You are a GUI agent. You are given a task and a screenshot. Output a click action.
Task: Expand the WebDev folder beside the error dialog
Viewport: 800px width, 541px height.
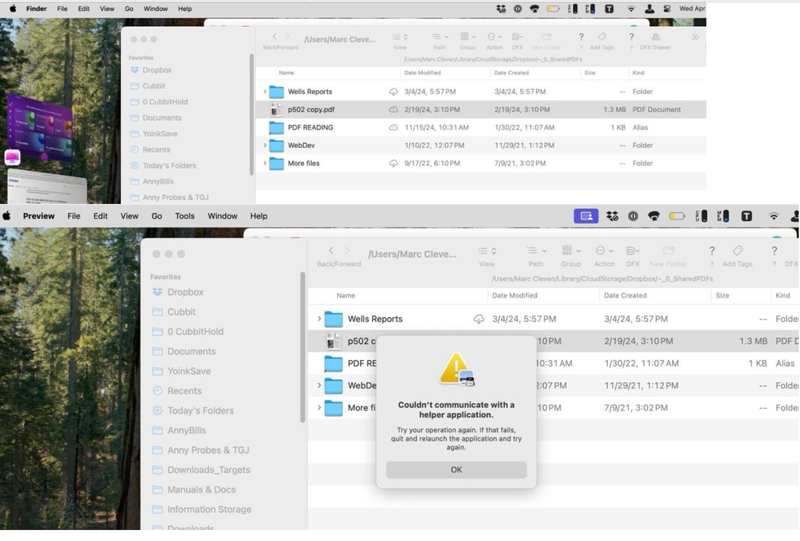pyautogui.click(x=319, y=385)
